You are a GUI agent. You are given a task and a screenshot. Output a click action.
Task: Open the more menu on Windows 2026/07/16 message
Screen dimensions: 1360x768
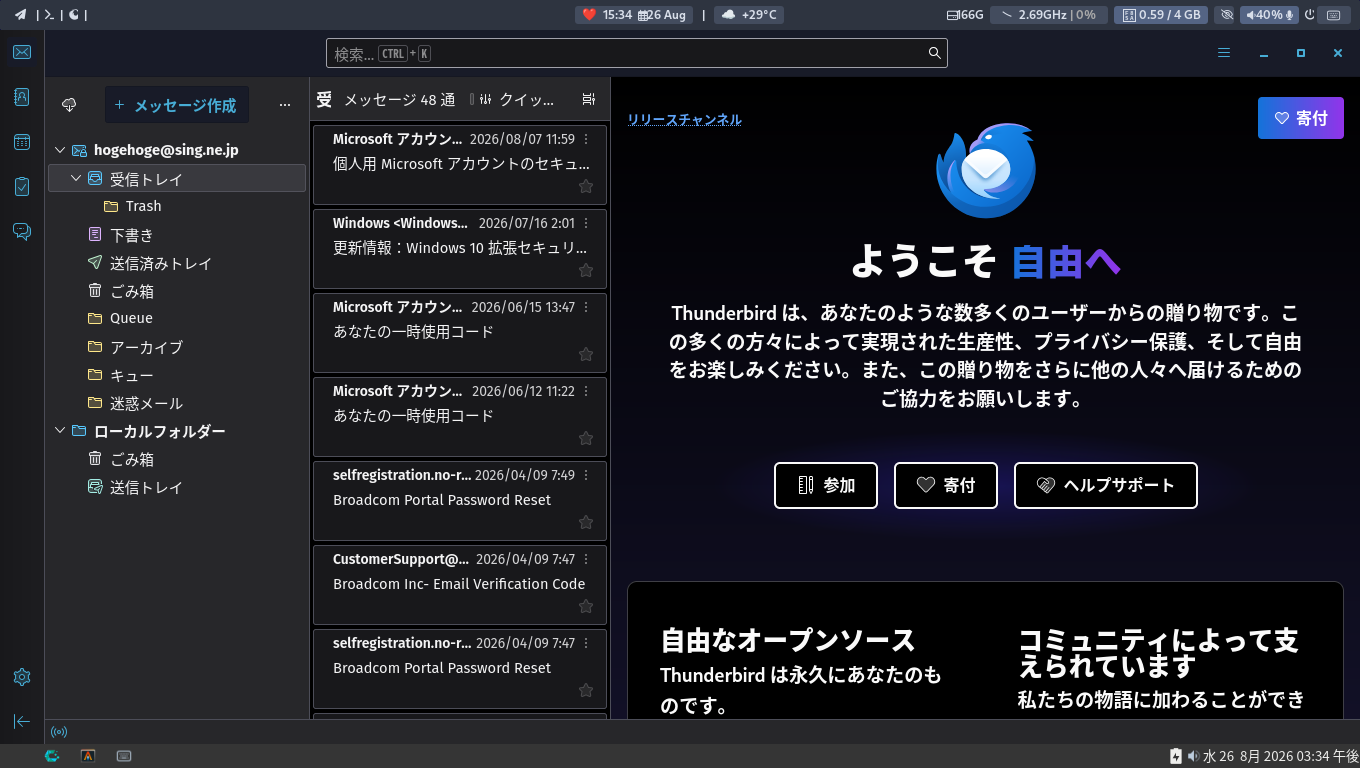click(x=587, y=223)
